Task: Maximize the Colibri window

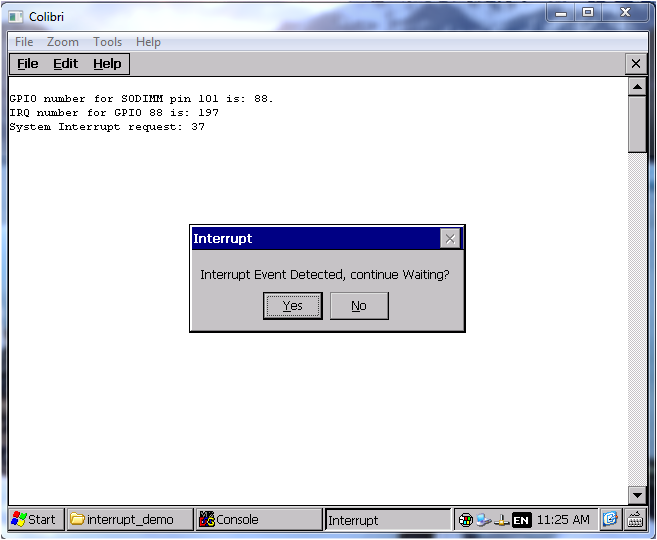Action: [x=588, y=13]
